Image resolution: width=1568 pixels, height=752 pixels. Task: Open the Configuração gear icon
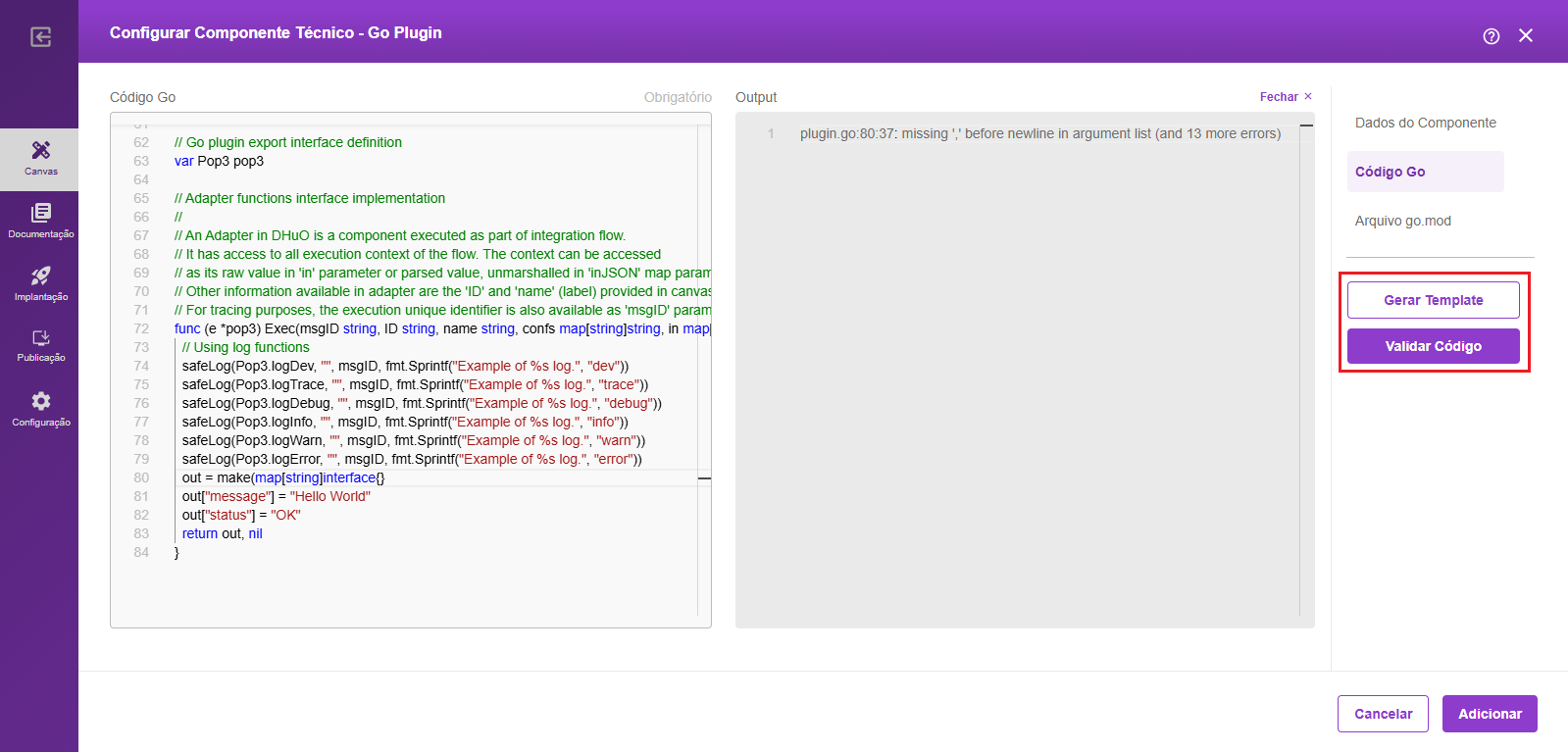click(40, 408)
